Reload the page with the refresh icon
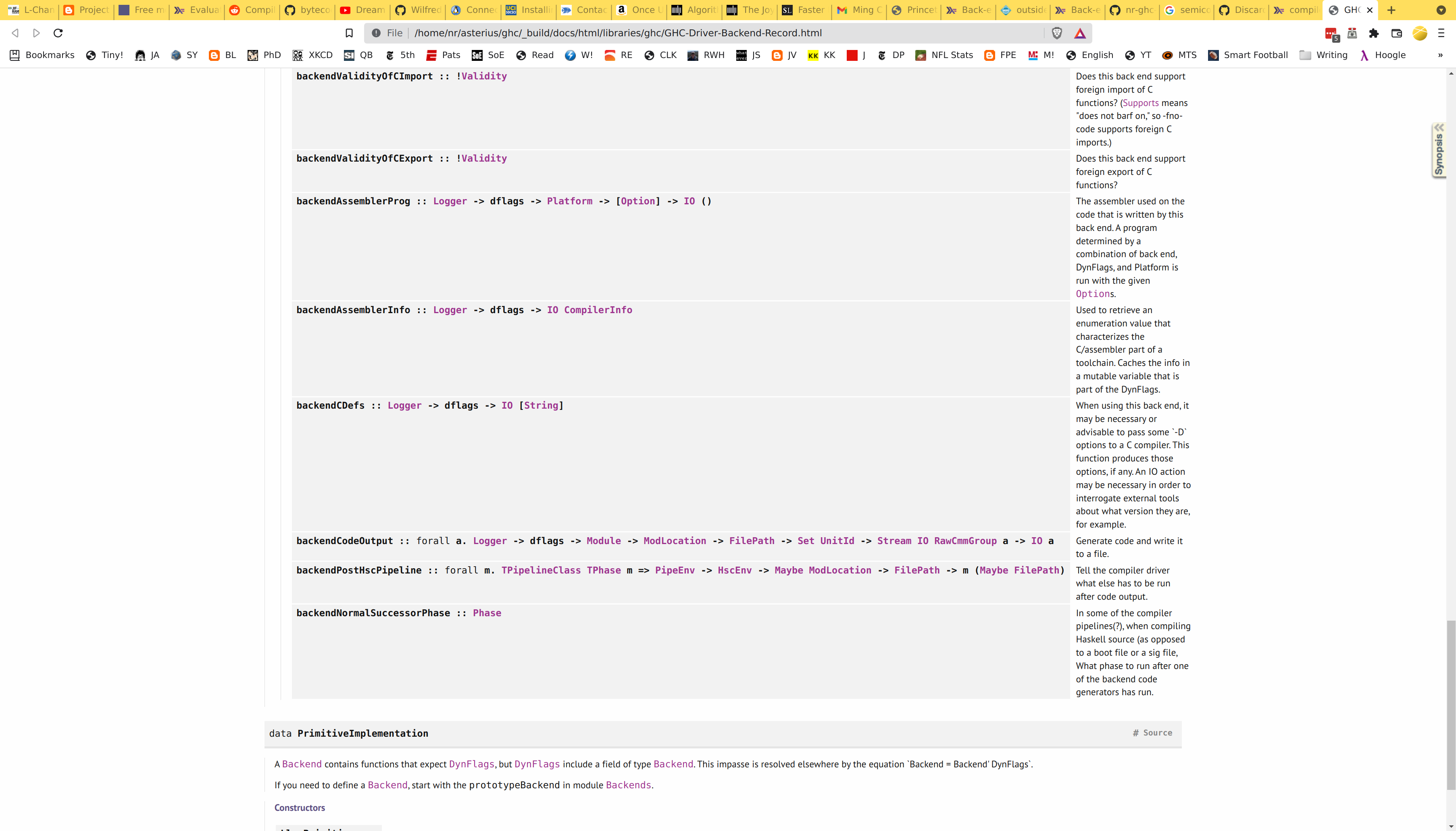The image size is (1456, 831). pos(58,33)
